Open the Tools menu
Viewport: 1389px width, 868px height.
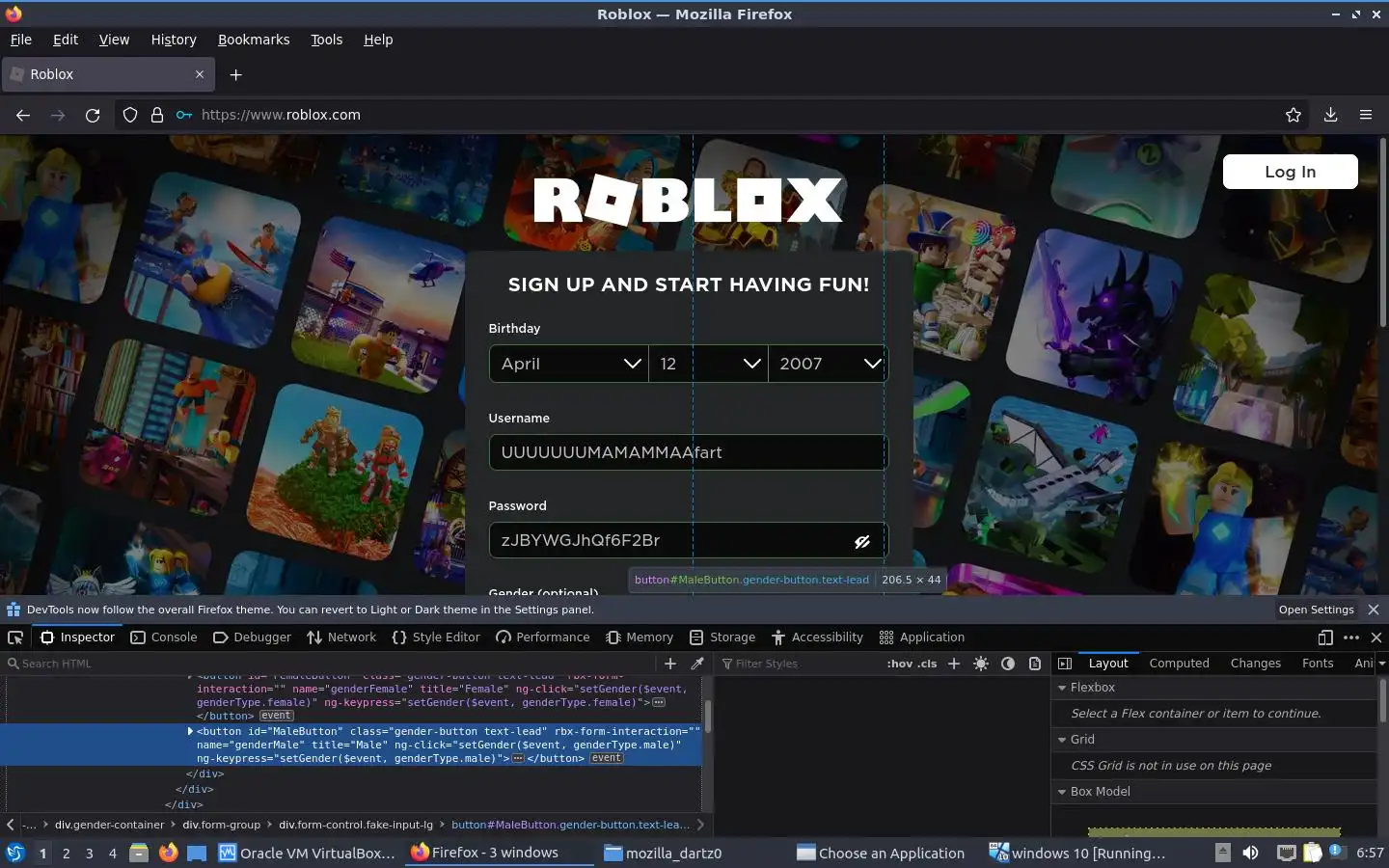click(x=326, y=40)
